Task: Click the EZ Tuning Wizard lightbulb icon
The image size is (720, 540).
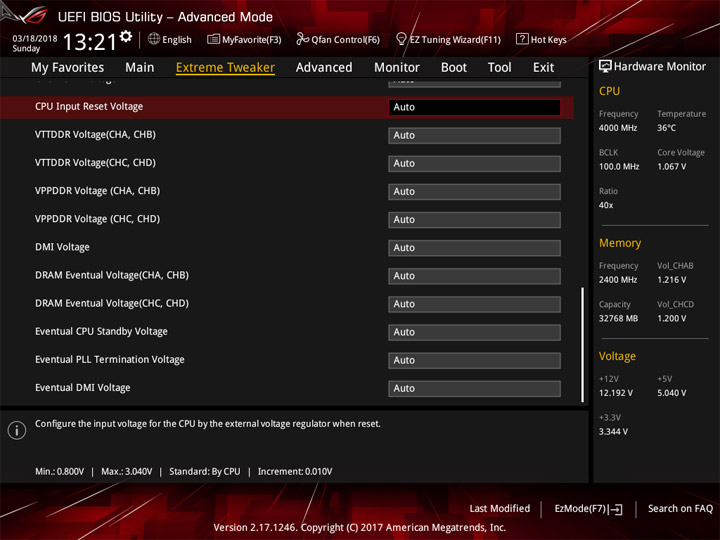Action: [x=401, y=39]
